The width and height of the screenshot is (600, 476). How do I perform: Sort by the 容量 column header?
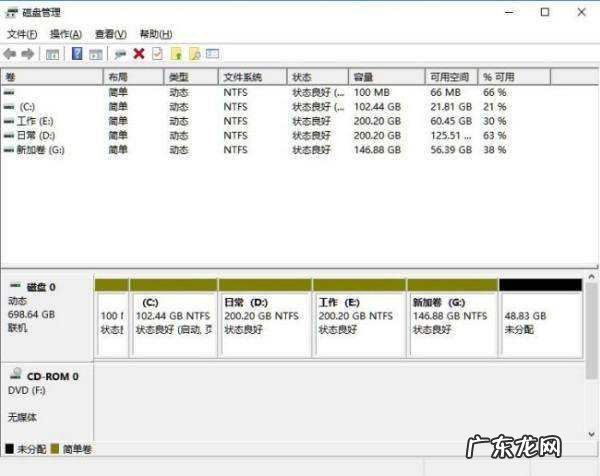click(387, 77)
